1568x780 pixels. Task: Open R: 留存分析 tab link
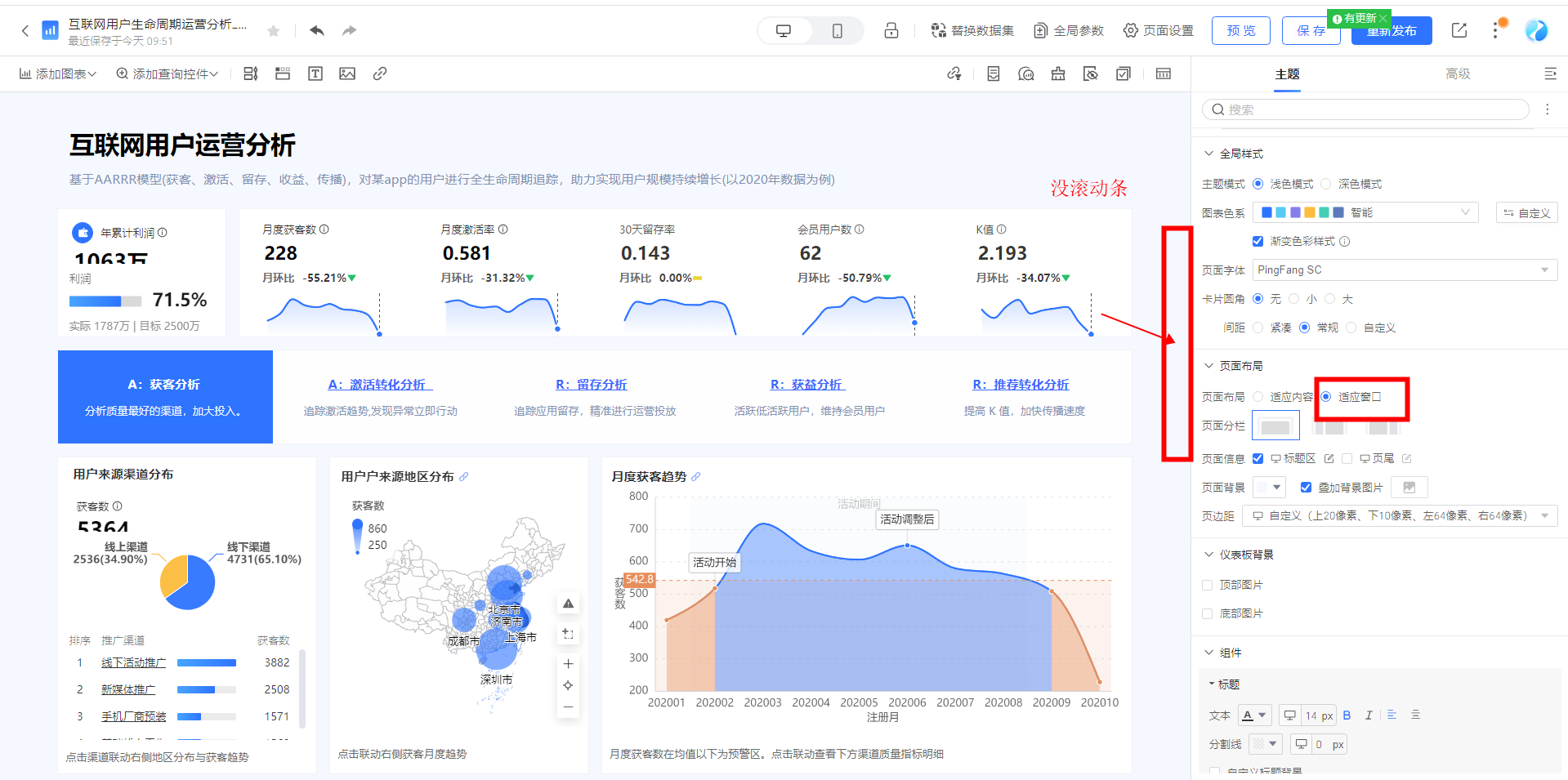point(591,385)
